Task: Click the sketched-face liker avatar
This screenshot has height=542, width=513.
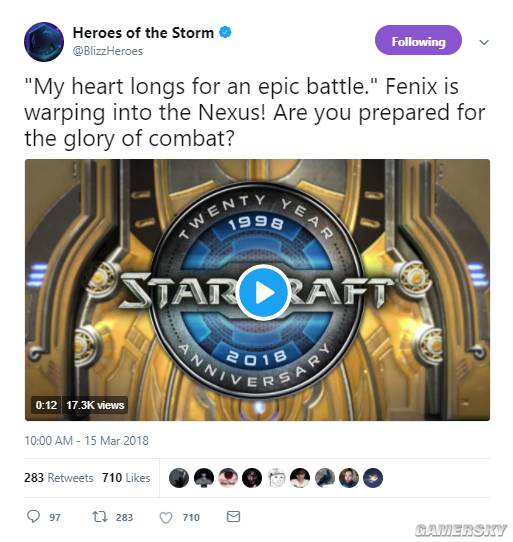Action: (x=276, y=478)
